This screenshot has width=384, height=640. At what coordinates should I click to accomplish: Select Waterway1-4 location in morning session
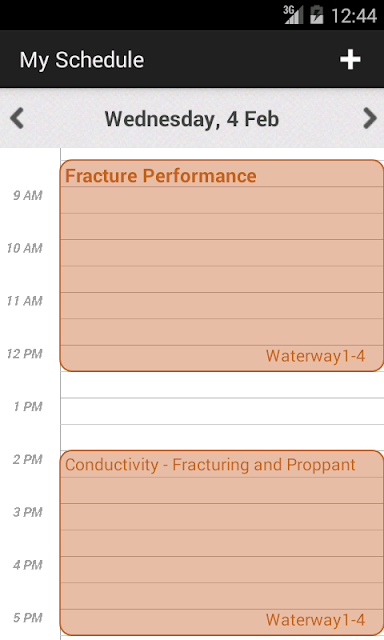(315, 356)
